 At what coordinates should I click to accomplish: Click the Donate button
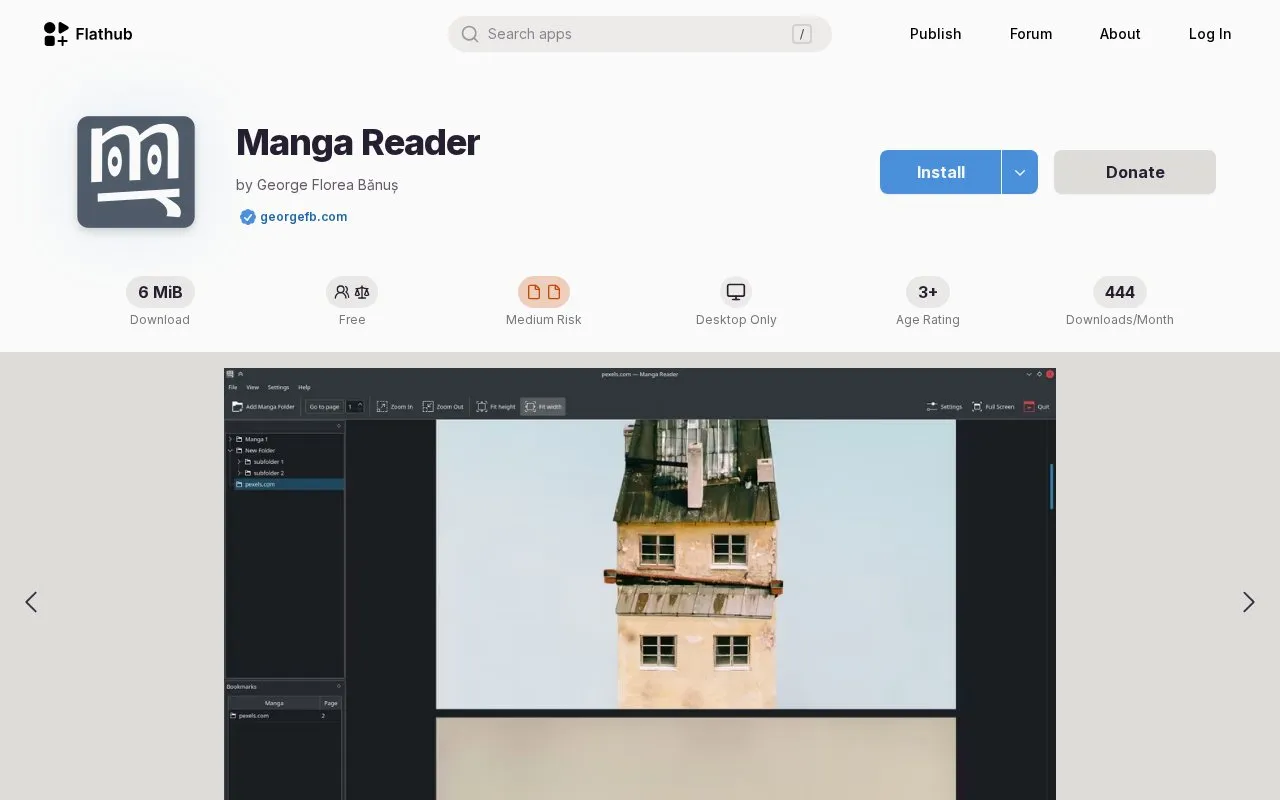click(1135, 172)
